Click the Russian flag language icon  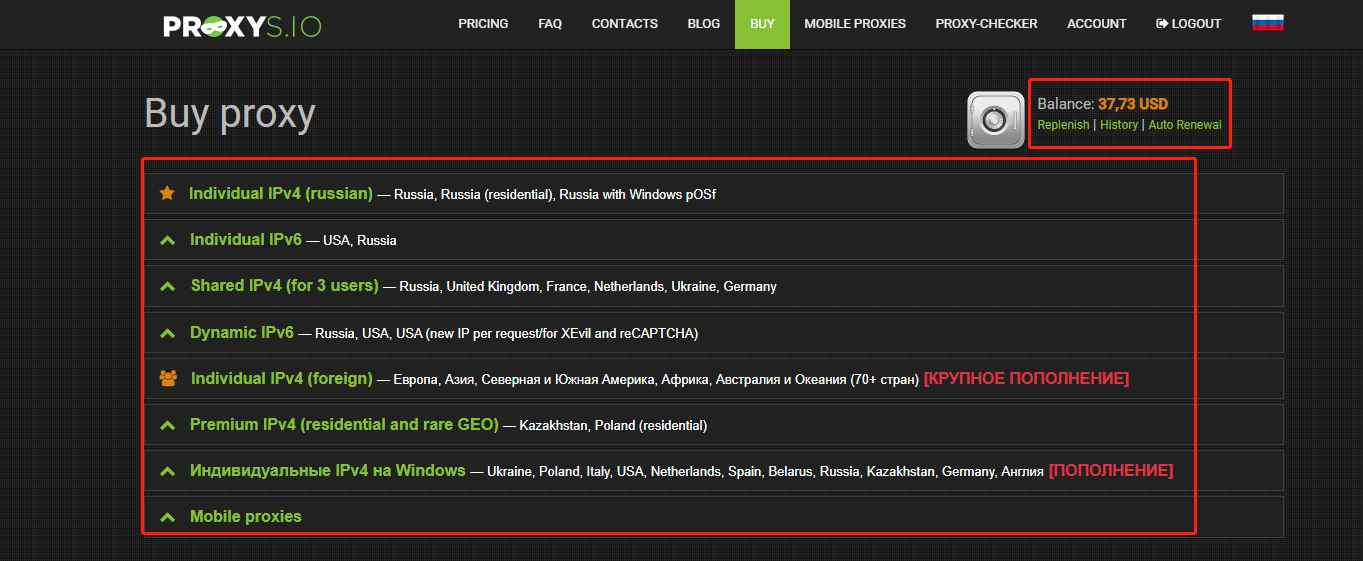click(x=1267, y=23)
